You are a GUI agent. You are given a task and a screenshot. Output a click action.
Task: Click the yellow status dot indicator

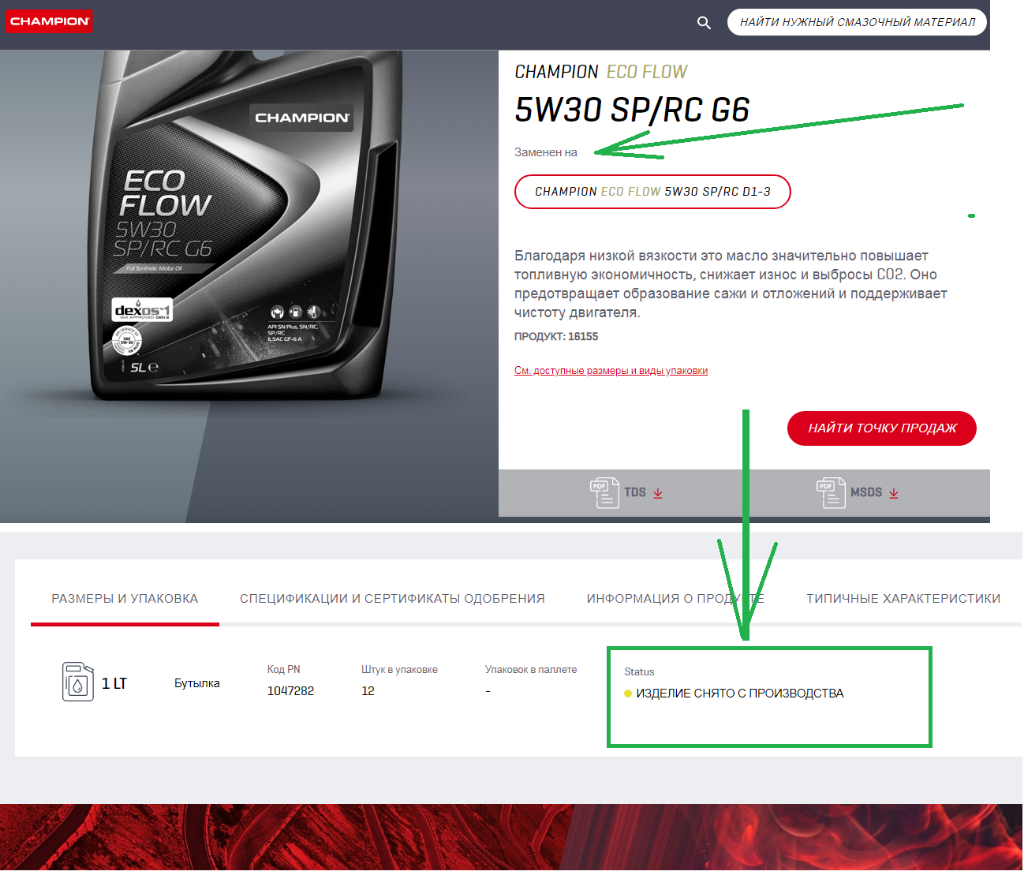628,693
